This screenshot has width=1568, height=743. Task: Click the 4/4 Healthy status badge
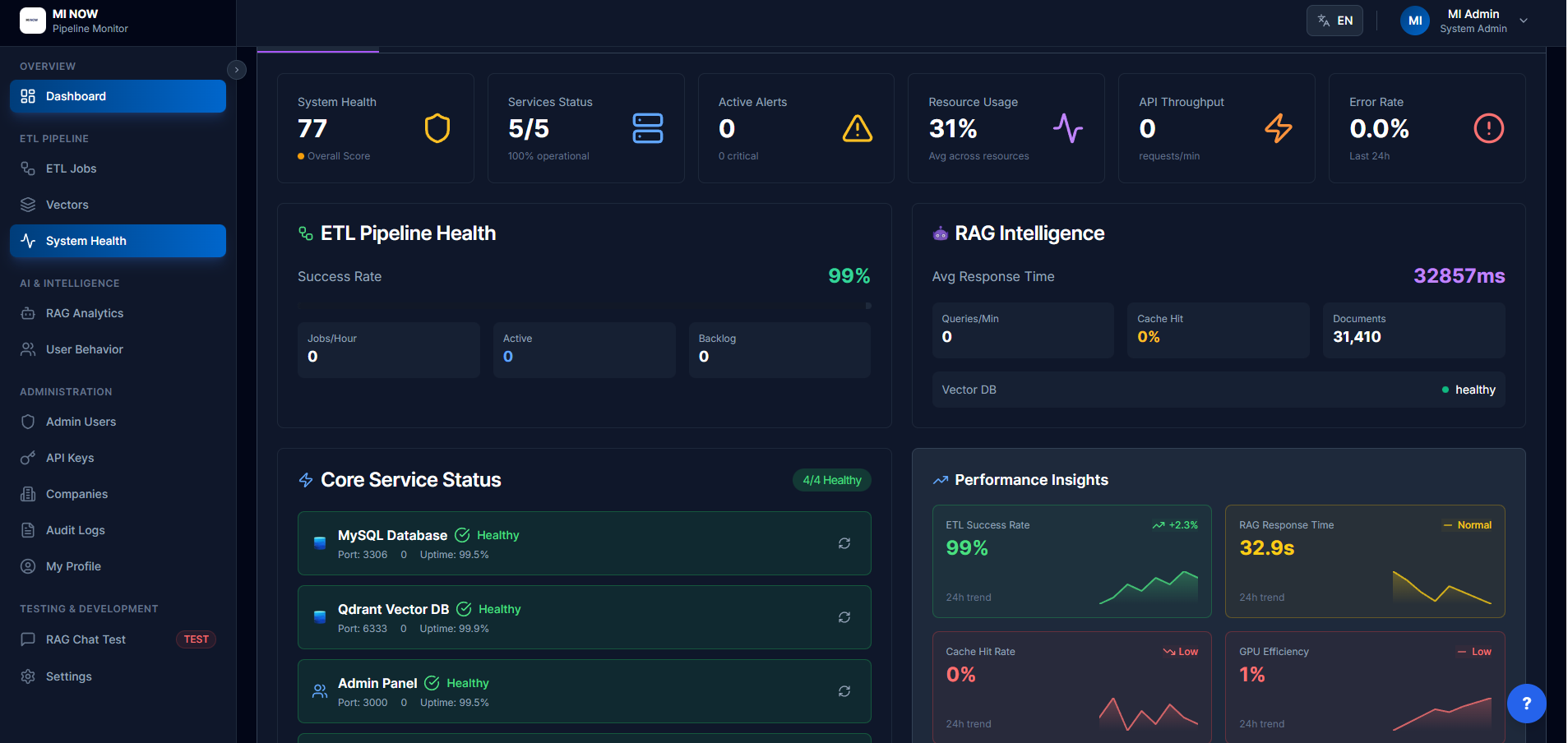pos(831,480)
